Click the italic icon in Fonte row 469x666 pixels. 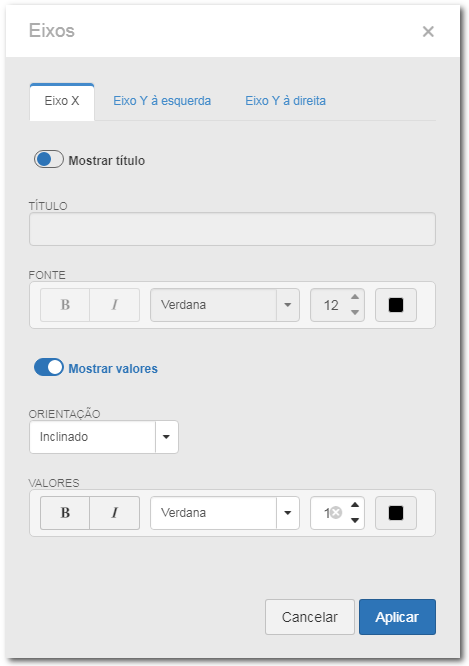tap(115, 305)
